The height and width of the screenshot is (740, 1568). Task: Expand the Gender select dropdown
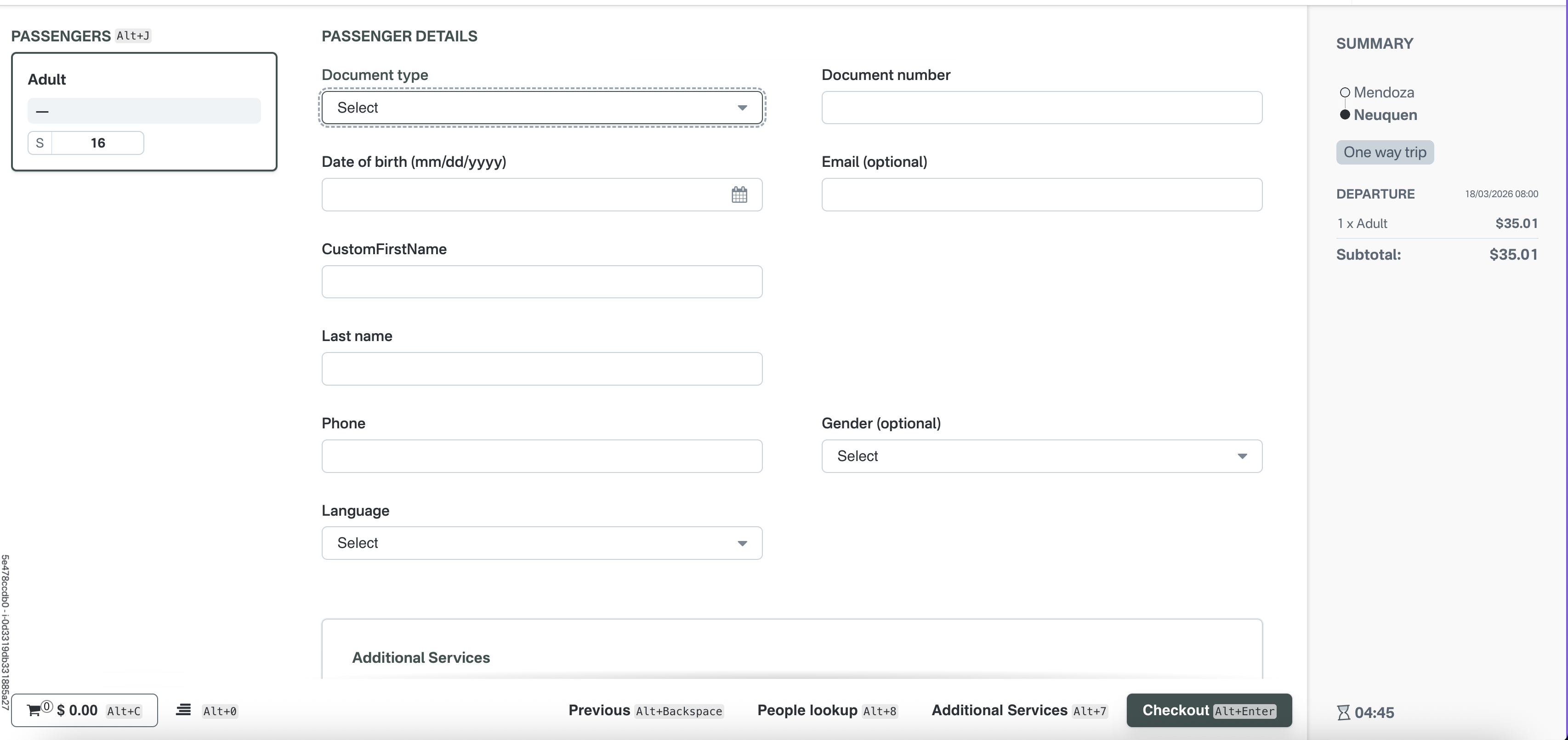(x=1041, y=456)
